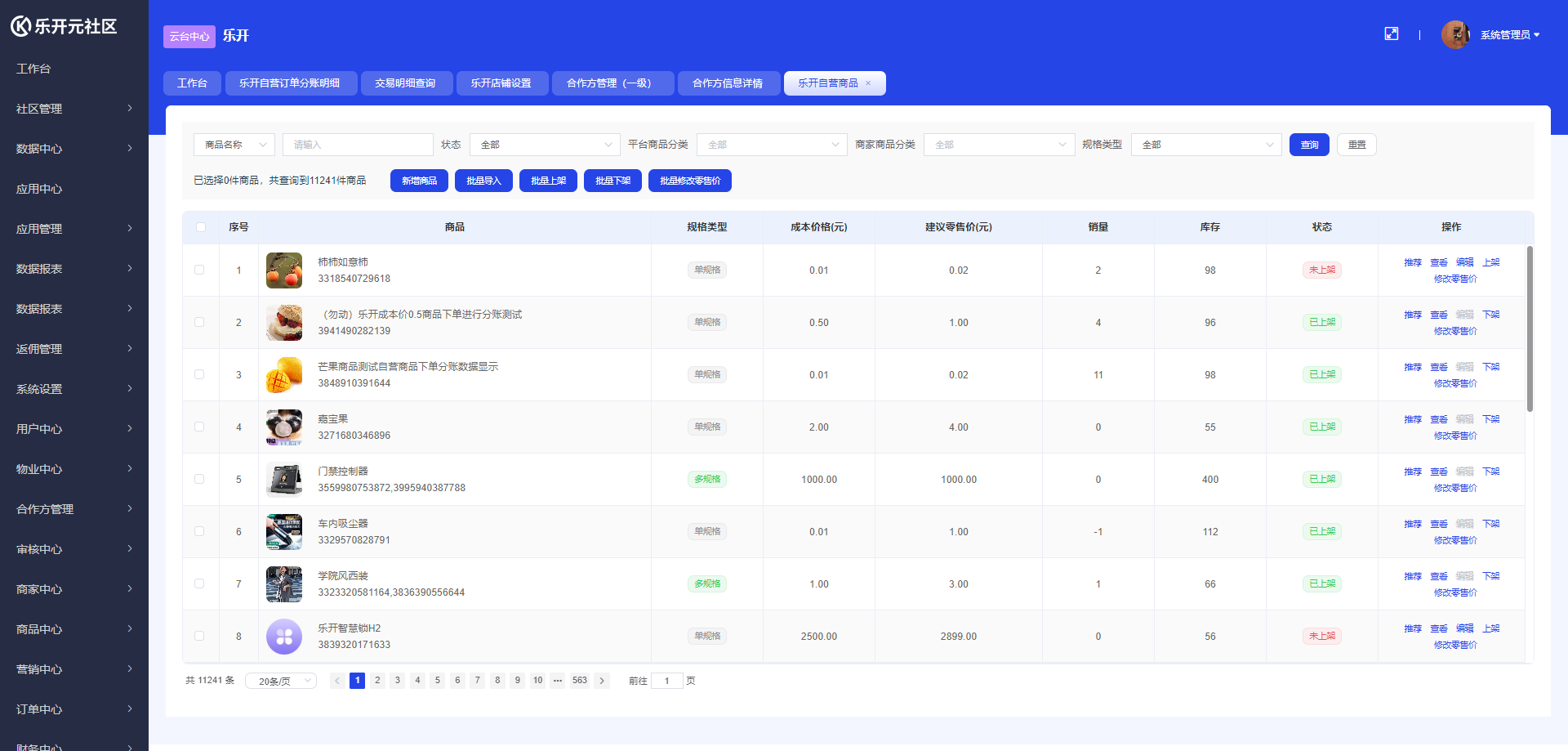Expand 社区管理 in the sidebar
The image size is (1568, 751).
coord(74,109)
